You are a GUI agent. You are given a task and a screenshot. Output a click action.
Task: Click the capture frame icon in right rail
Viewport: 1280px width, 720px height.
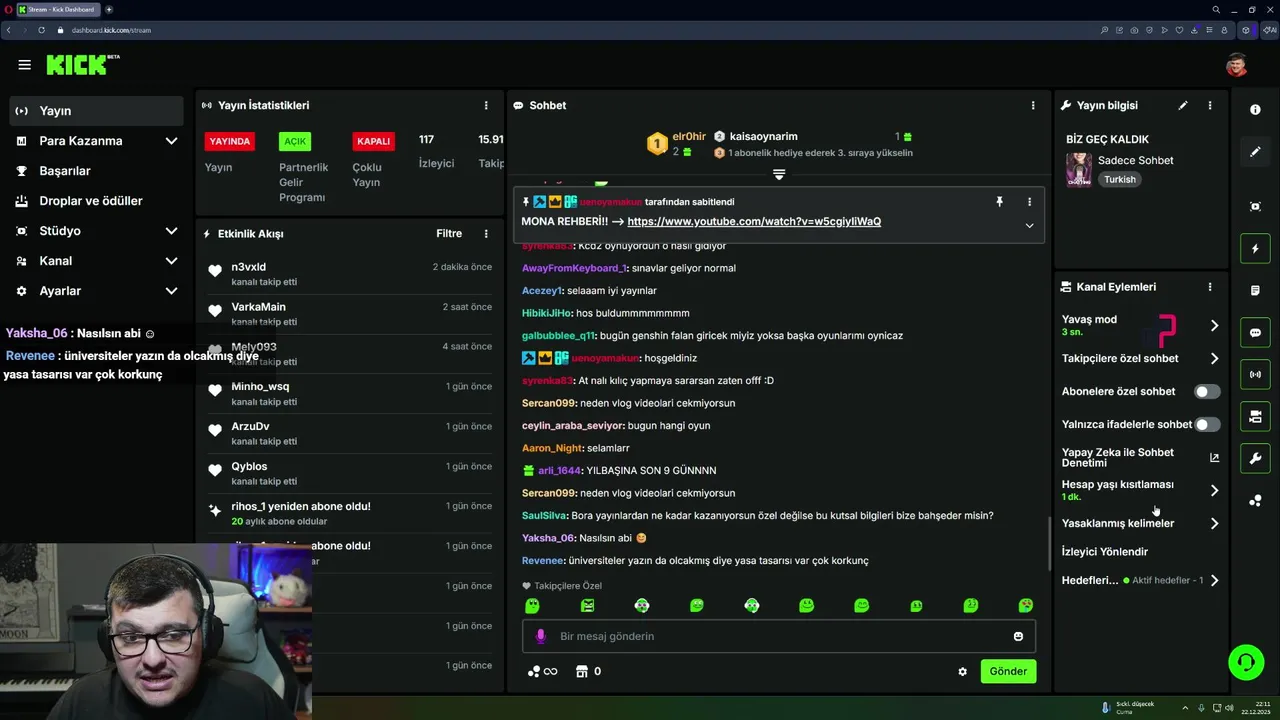(1255, 206)
